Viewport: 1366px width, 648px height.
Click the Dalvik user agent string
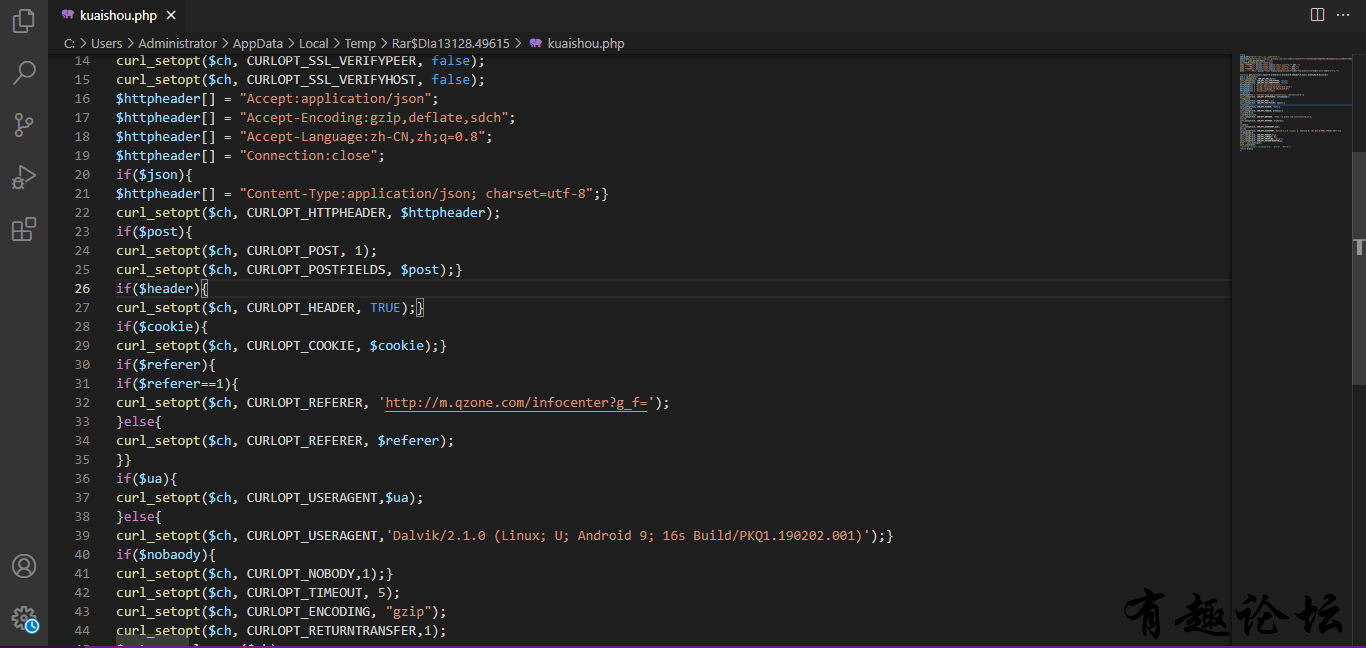coord(628,536)
